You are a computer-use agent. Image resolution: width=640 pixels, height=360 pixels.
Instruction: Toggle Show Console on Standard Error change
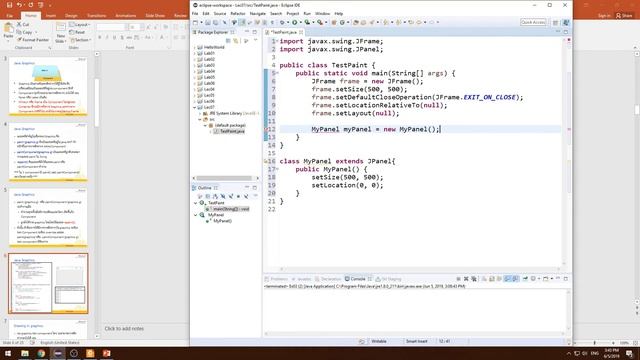(516, 279)
